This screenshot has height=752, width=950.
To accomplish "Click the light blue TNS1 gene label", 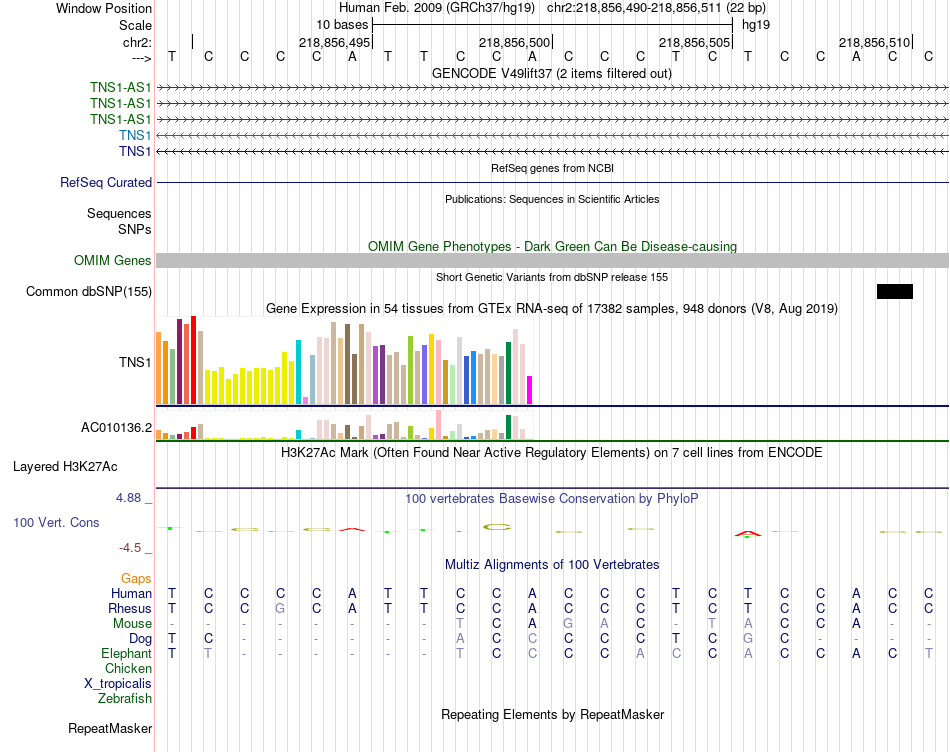I will point(135,135).
